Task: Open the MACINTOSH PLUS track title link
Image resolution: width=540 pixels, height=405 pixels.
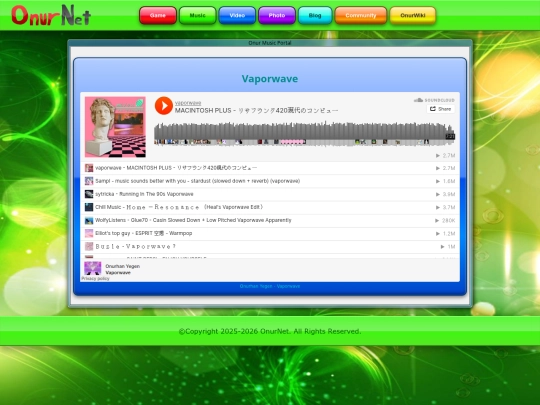Action: pos(256,111)
